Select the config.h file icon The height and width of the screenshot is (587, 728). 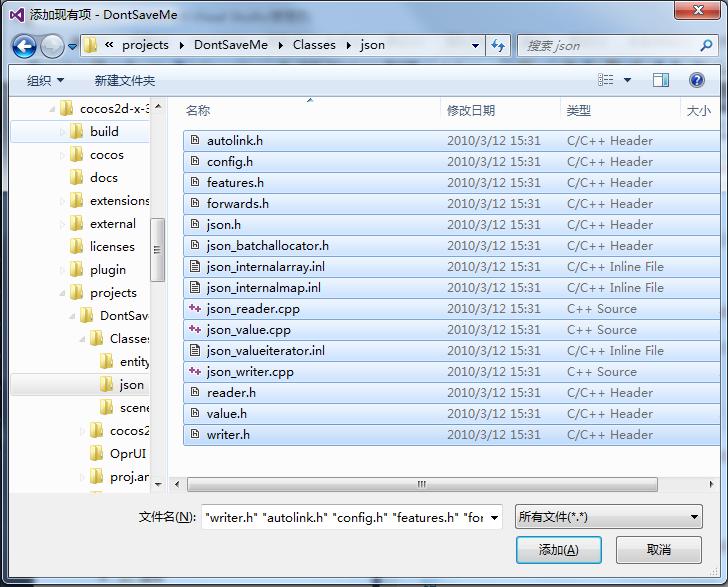tap(195, 161)
